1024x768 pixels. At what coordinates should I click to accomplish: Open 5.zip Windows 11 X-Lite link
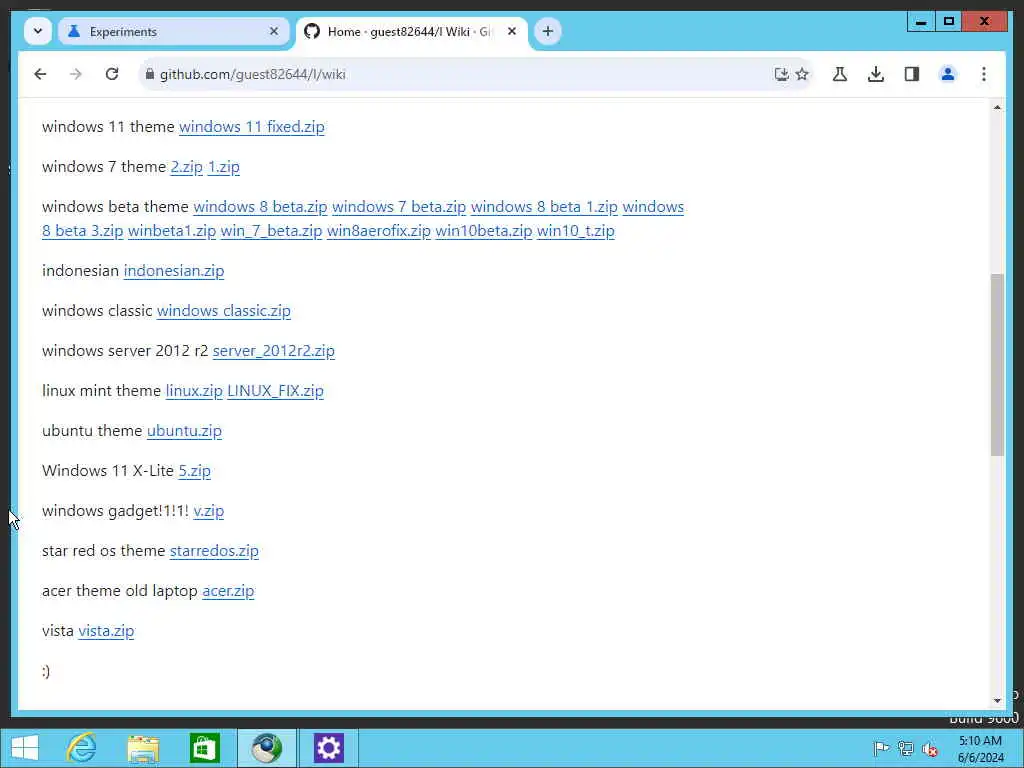(x=195, y=471)
